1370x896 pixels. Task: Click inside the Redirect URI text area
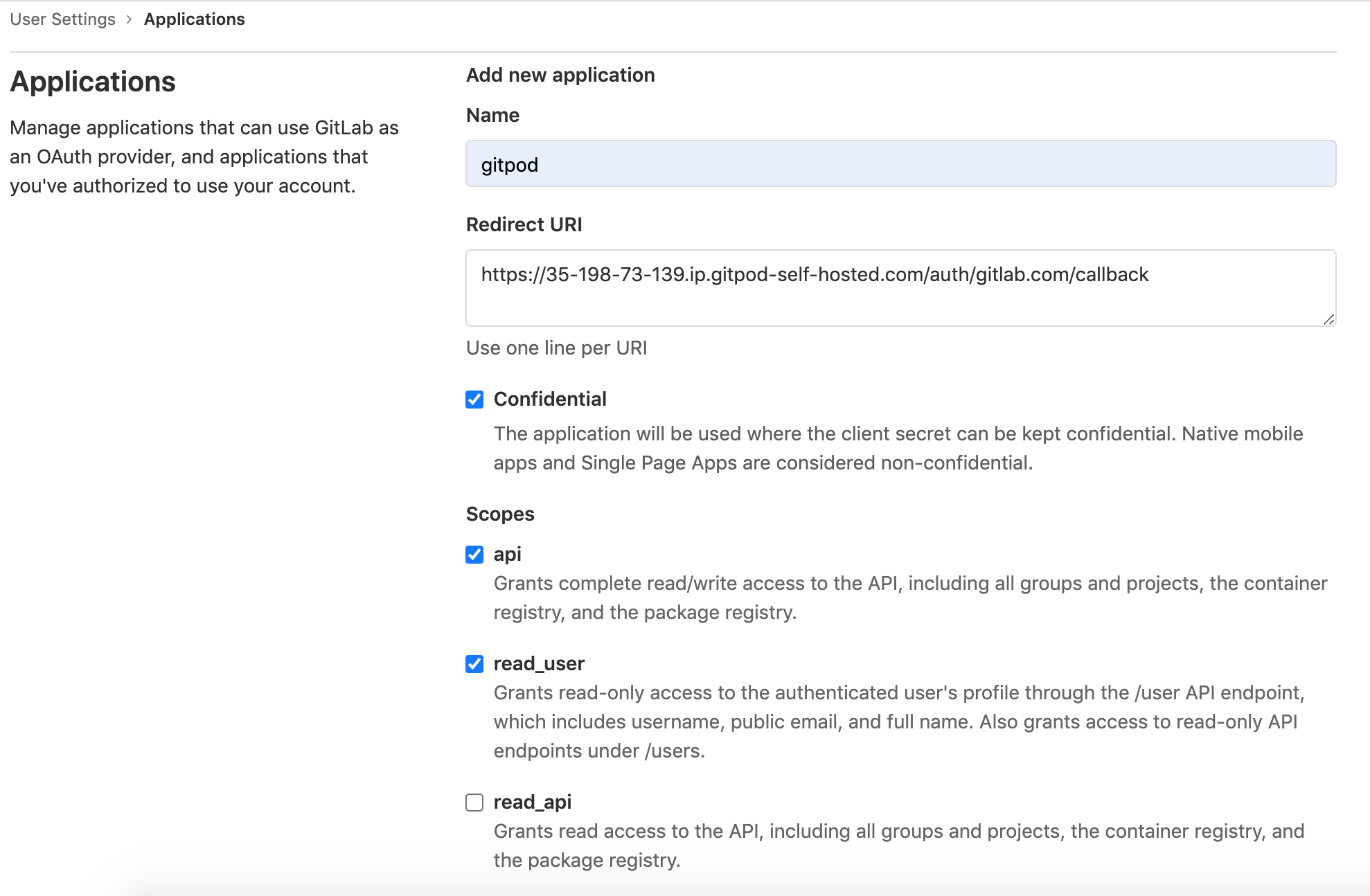[x=900, y=288]
